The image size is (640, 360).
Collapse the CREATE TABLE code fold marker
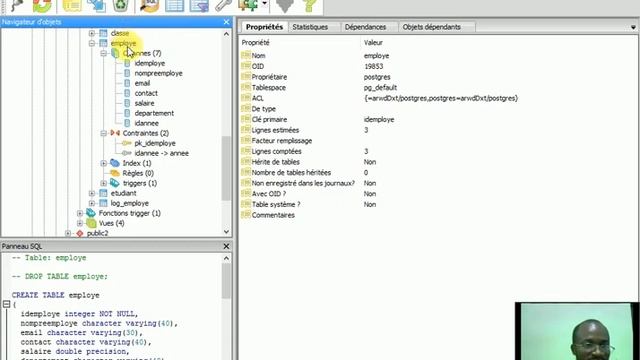[x=7, y=304]
